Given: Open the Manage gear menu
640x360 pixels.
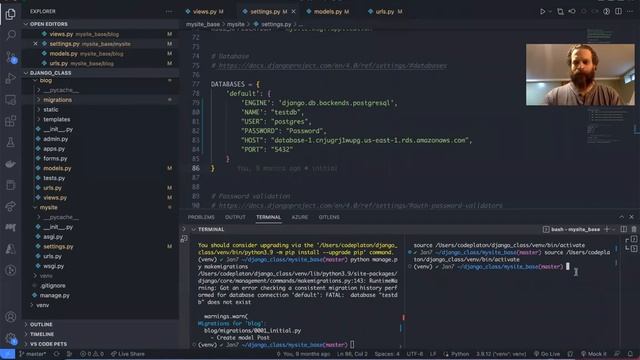Looking at the screenshot, I should pos(11,338).
